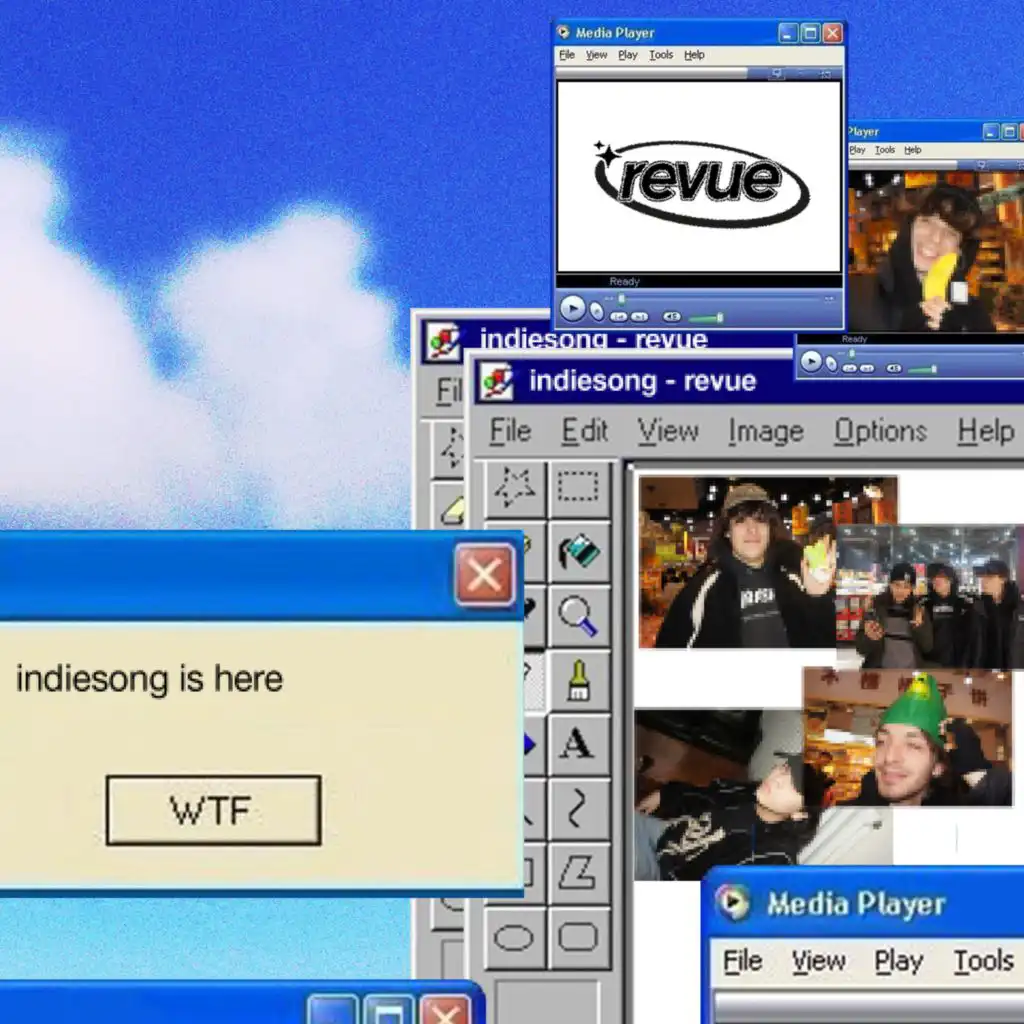Viewport: 1024px width, 1024px height.
Task: Open Tools menu in the banana video player
Action: (x=885, y=150)
